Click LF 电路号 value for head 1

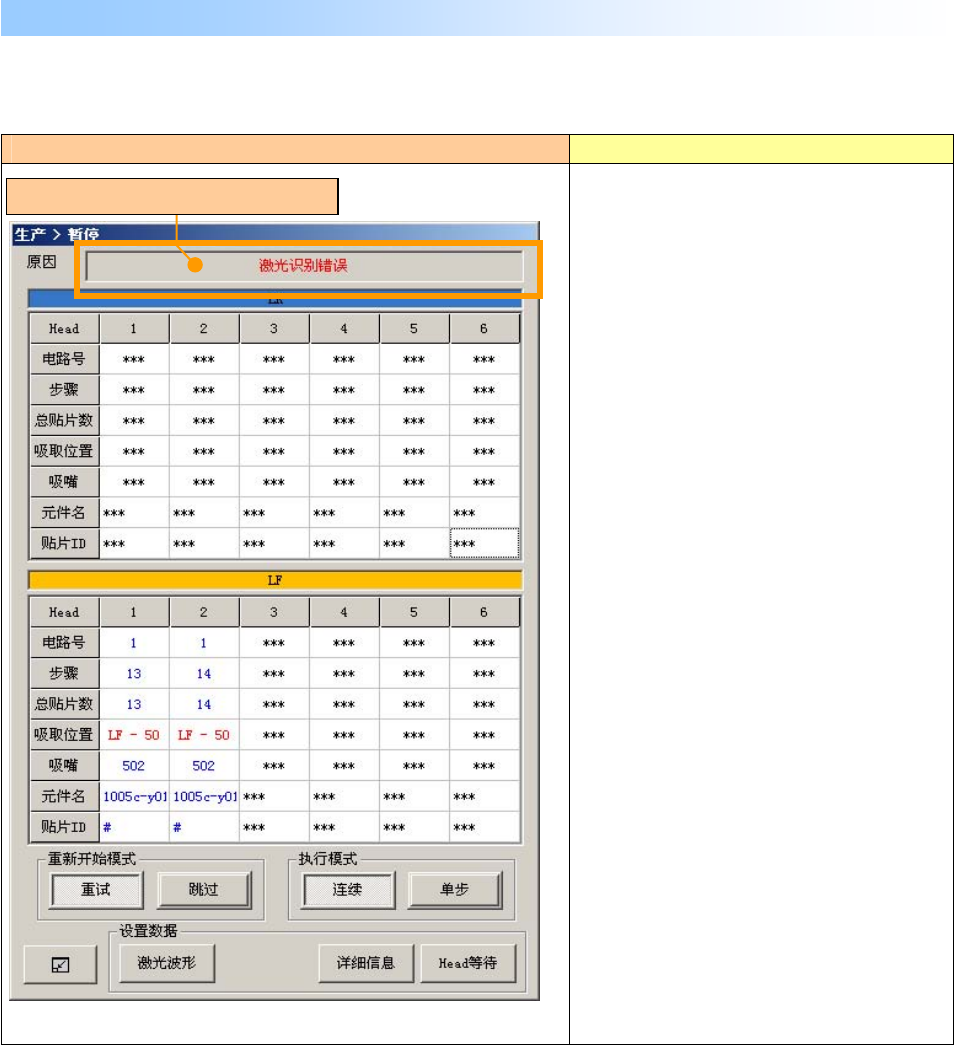[x=134, y=643]
